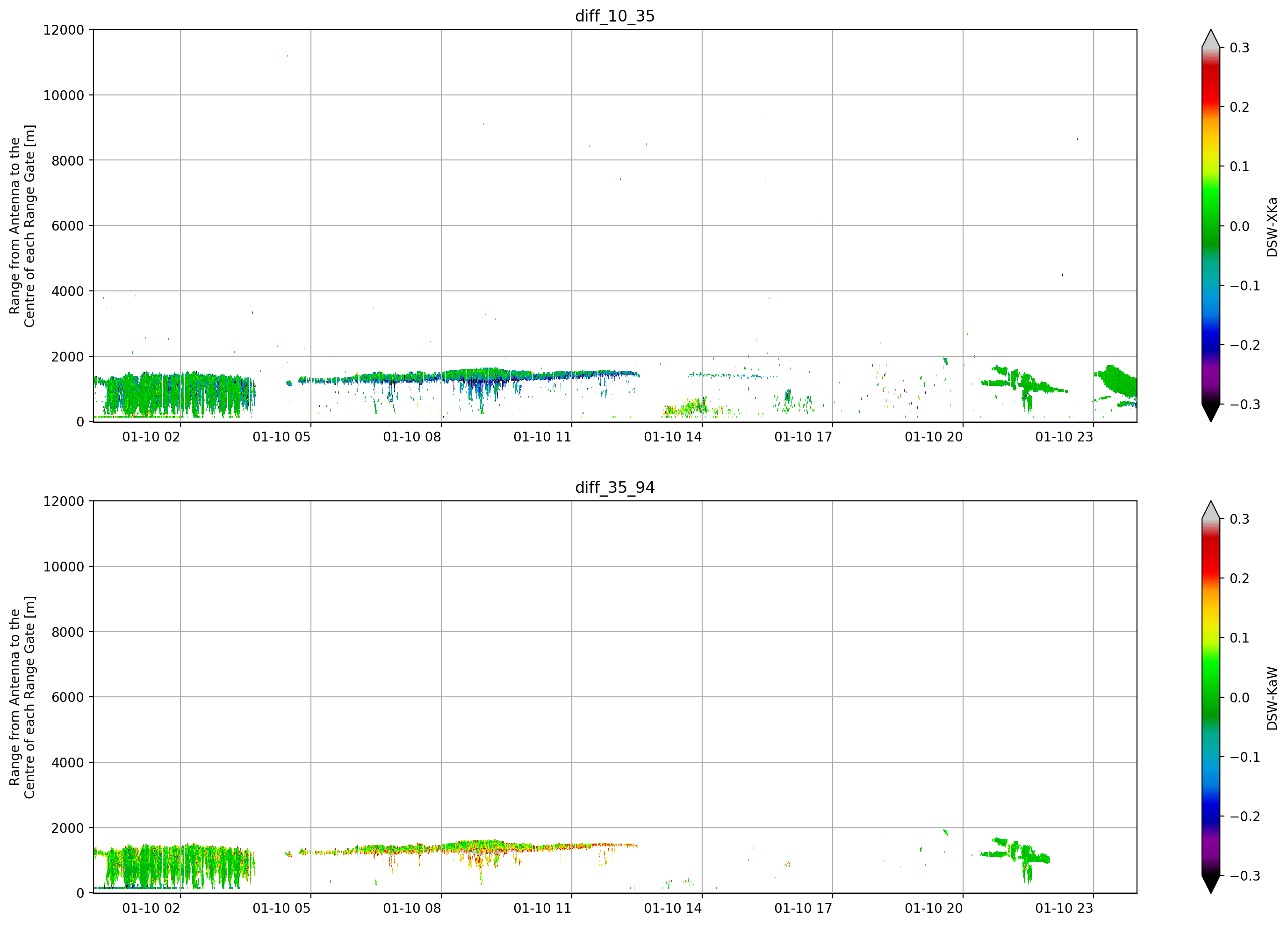The image size is (1288, 925).
Task: Click '01-10 02' x-tick under diff_35_94 plot
Action: [151, 909]
